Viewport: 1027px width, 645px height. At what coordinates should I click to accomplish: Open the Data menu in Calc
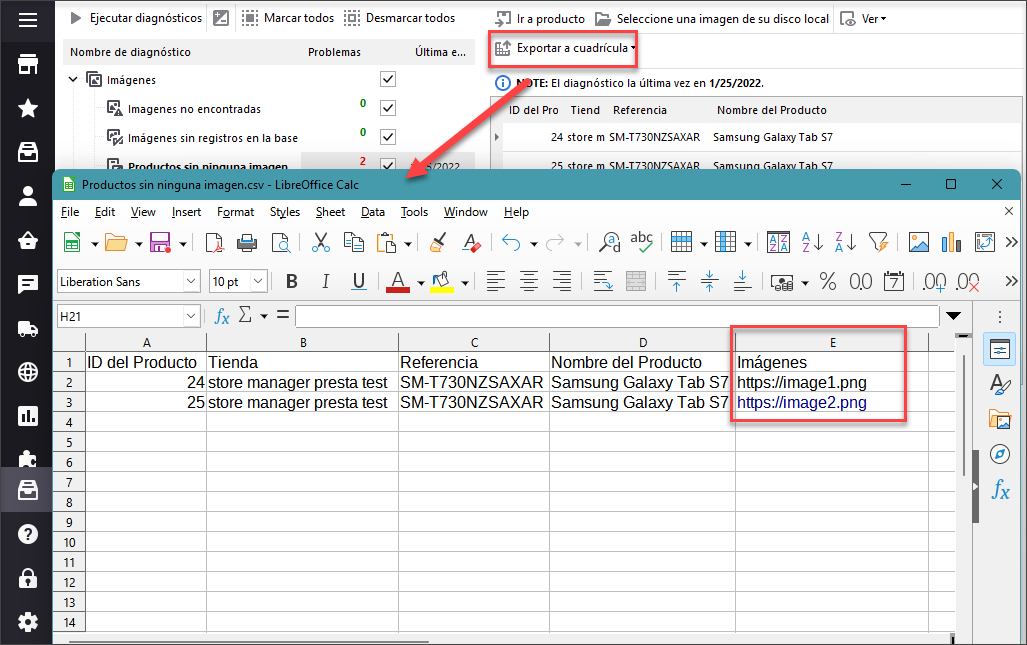click(x=373, y=212)
